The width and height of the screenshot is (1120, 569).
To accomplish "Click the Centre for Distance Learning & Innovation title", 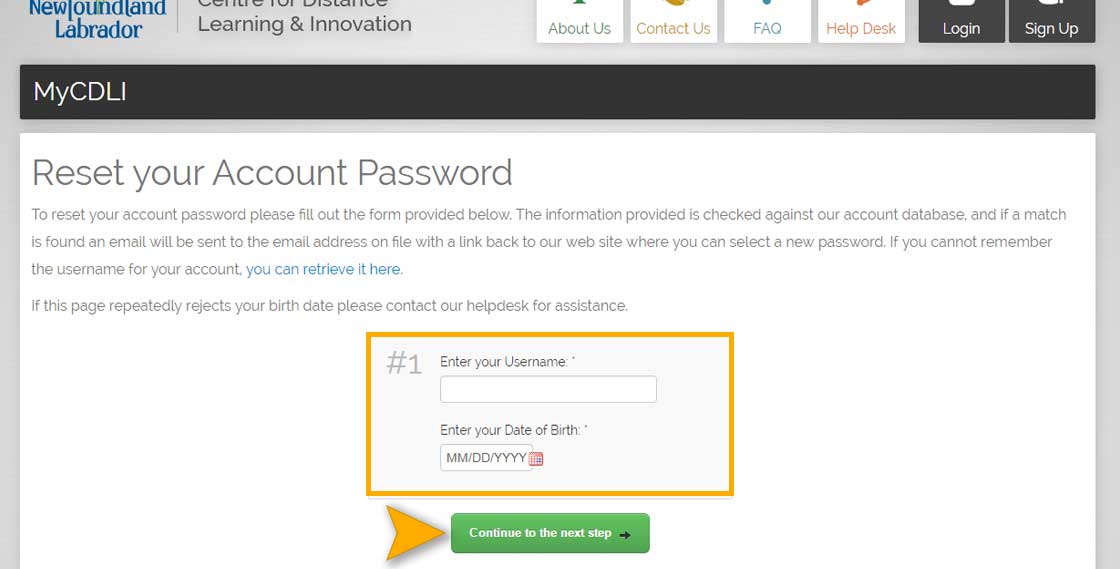I will pyautogui.click(x=304, y=17).
